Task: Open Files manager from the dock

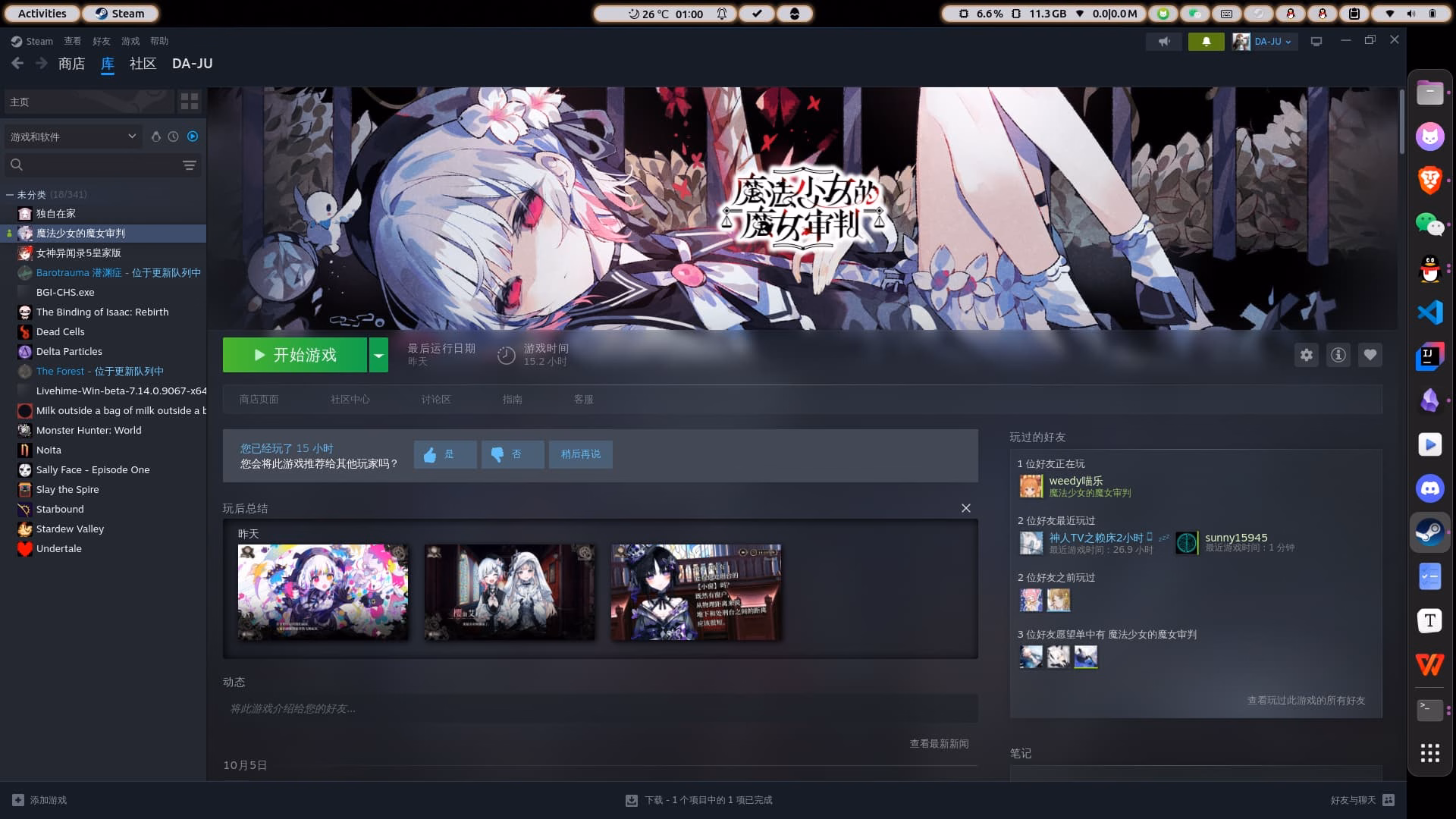Action: point(1429,93)
